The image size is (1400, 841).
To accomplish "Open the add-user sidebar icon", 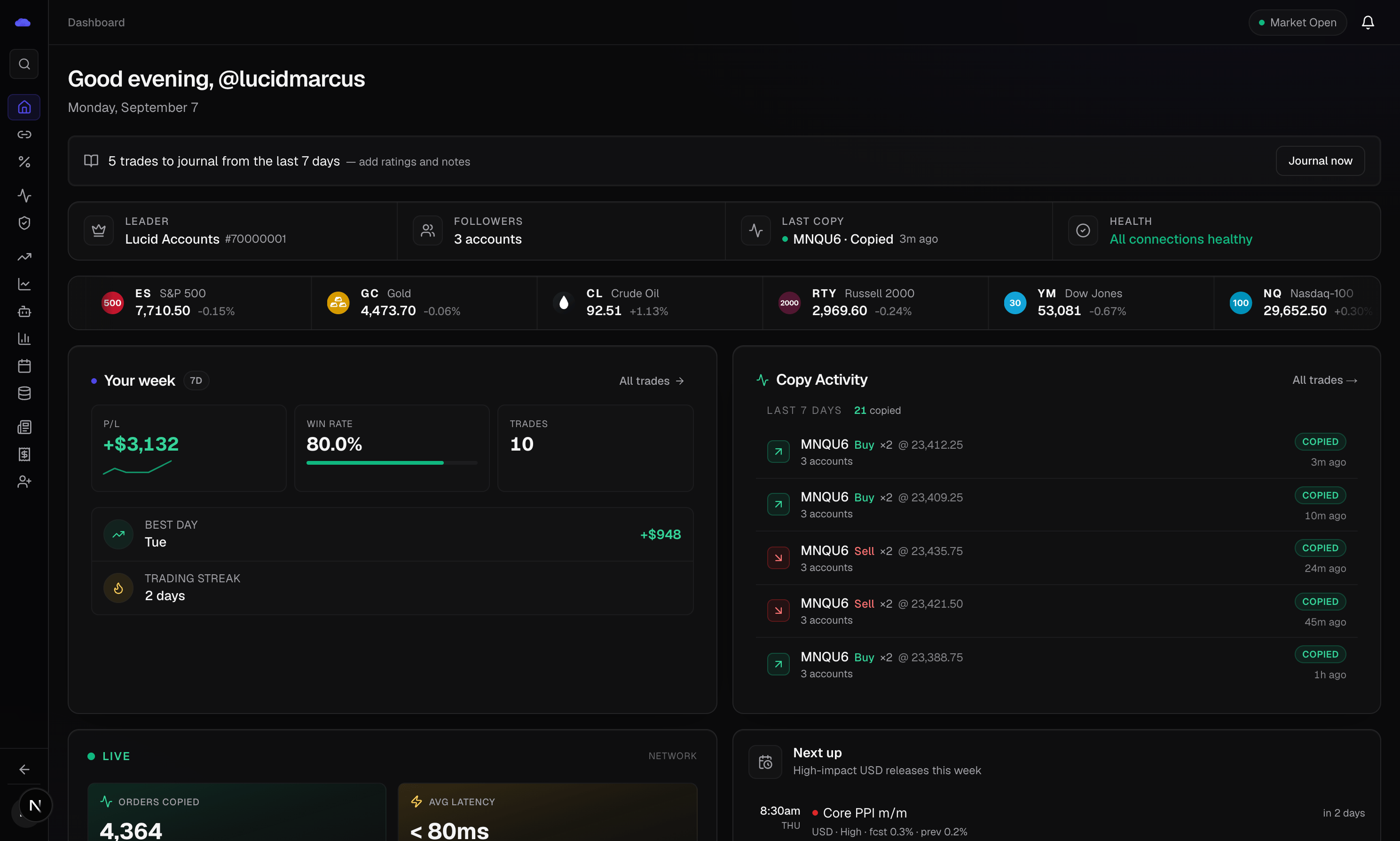I will tap(24, 482).
